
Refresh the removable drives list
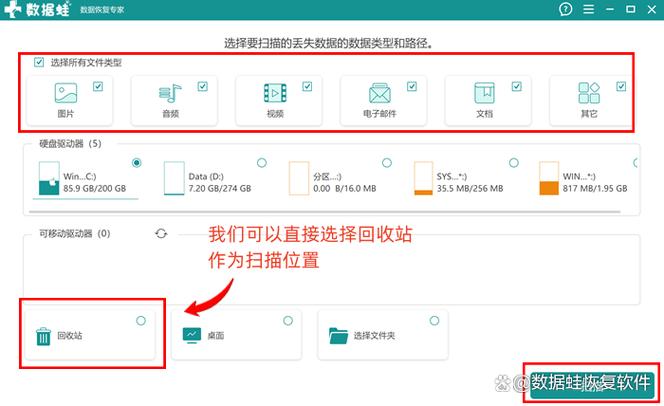pyautogui.click(x=161, y=233)
